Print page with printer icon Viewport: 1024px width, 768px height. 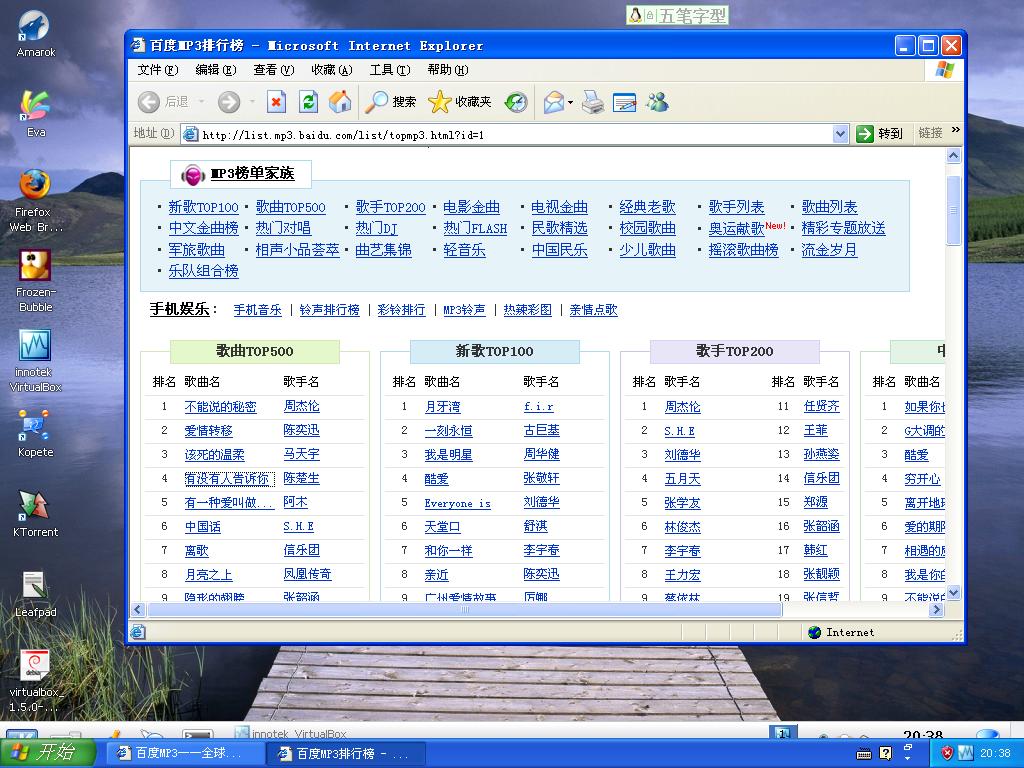point(593,102)
